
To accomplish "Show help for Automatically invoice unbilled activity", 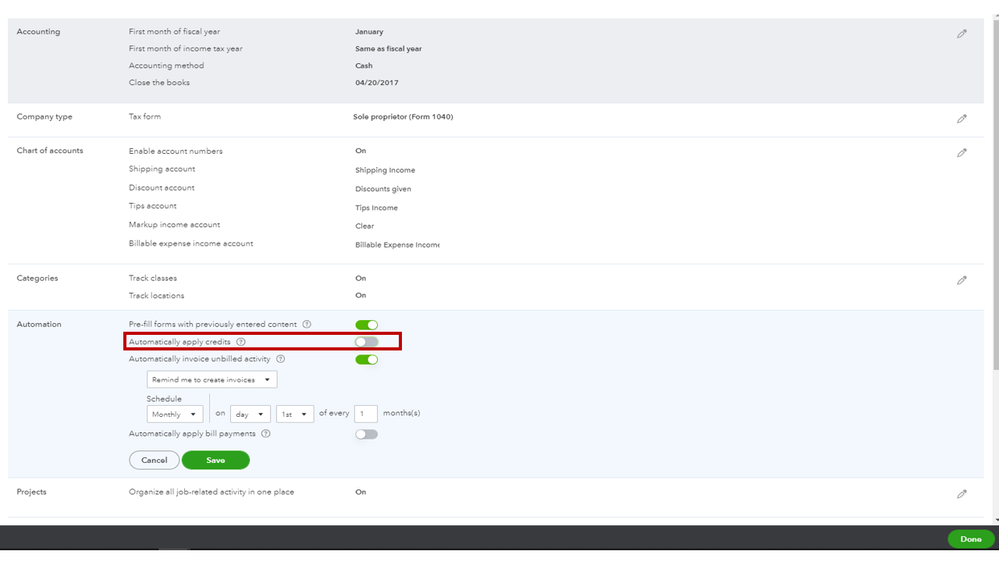I will click(281, 359).
